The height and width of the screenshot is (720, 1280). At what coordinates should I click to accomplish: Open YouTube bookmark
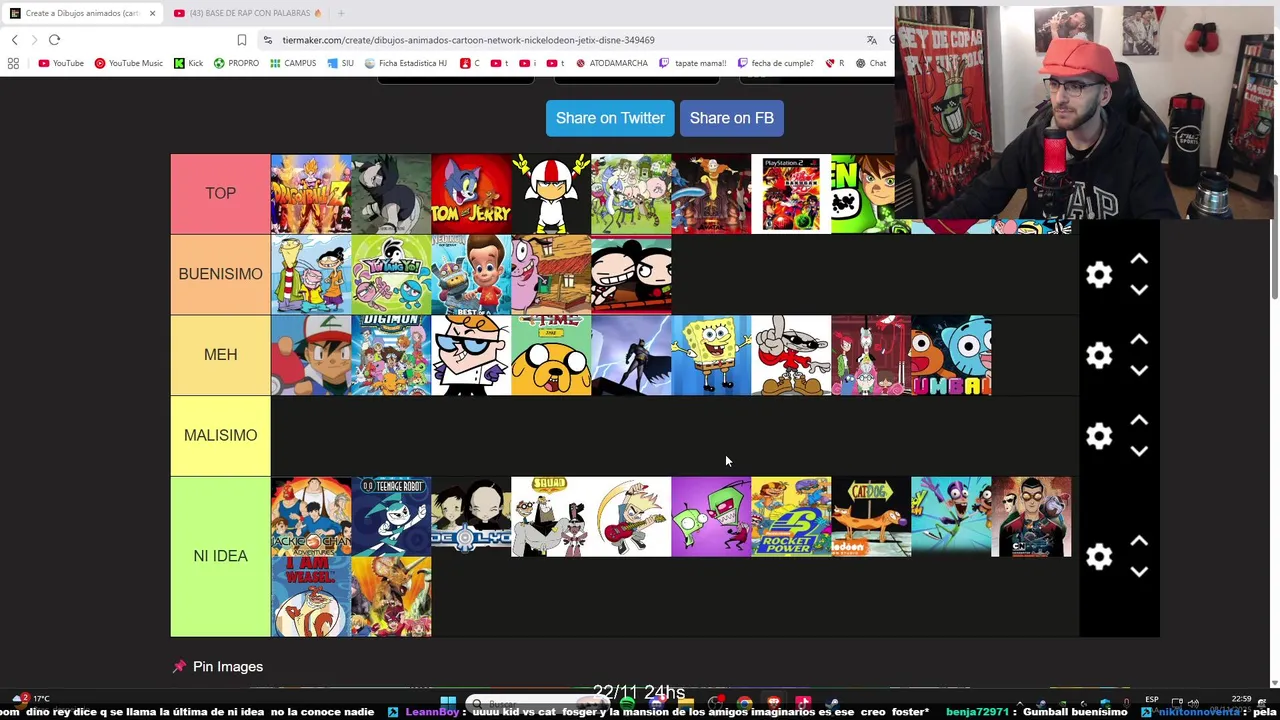(61, 63)
